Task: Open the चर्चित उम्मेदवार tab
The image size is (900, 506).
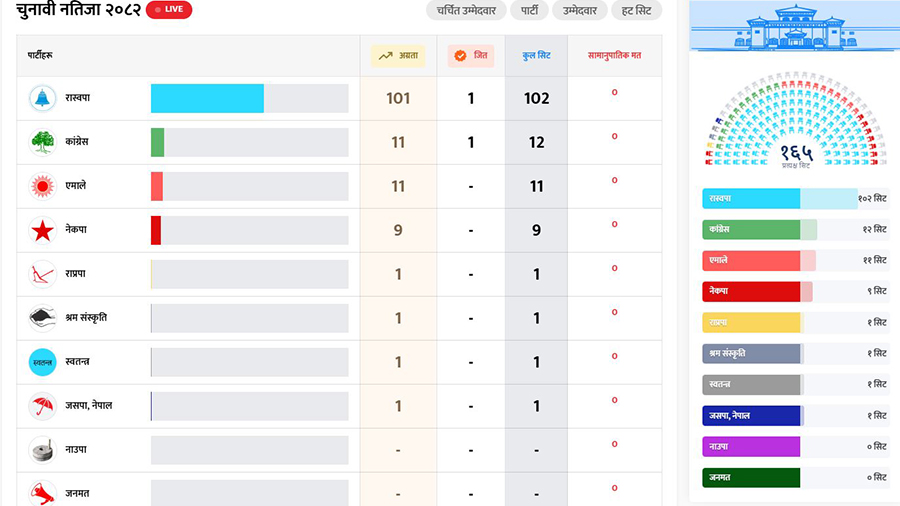Action: click(464, 11)
